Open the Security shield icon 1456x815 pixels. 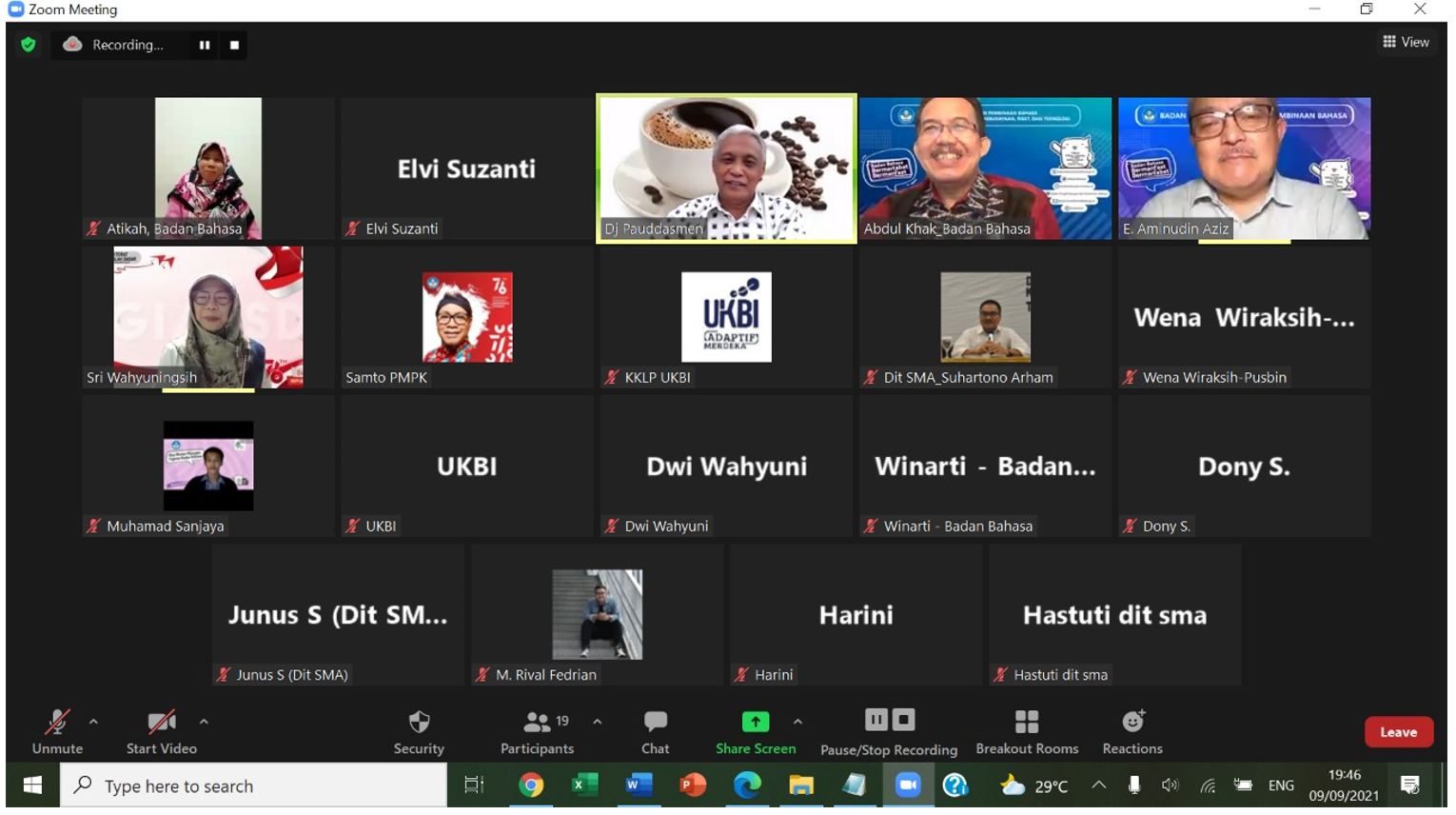coord(419,723)
